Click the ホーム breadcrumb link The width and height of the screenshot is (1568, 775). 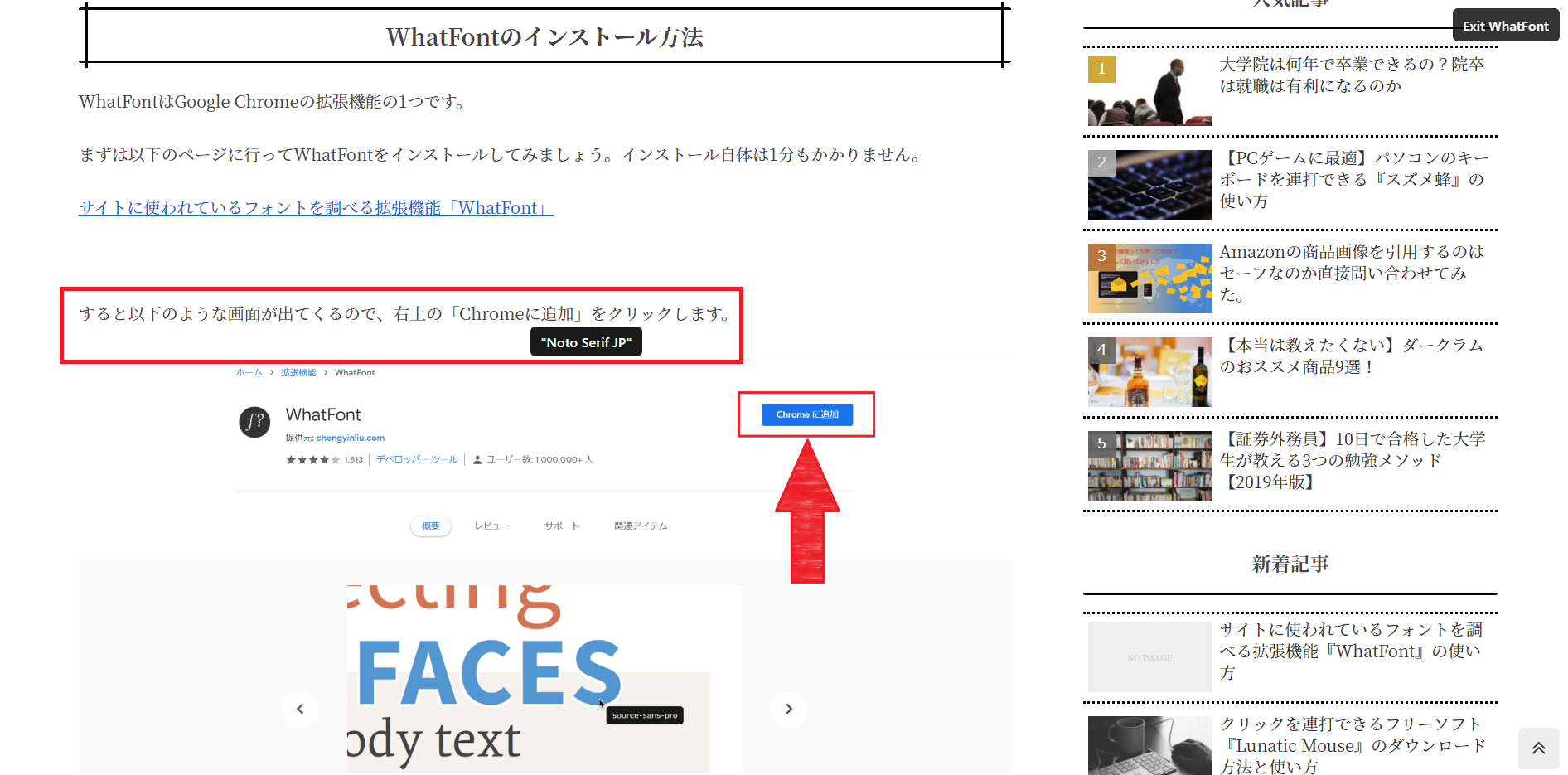(249, 373)
